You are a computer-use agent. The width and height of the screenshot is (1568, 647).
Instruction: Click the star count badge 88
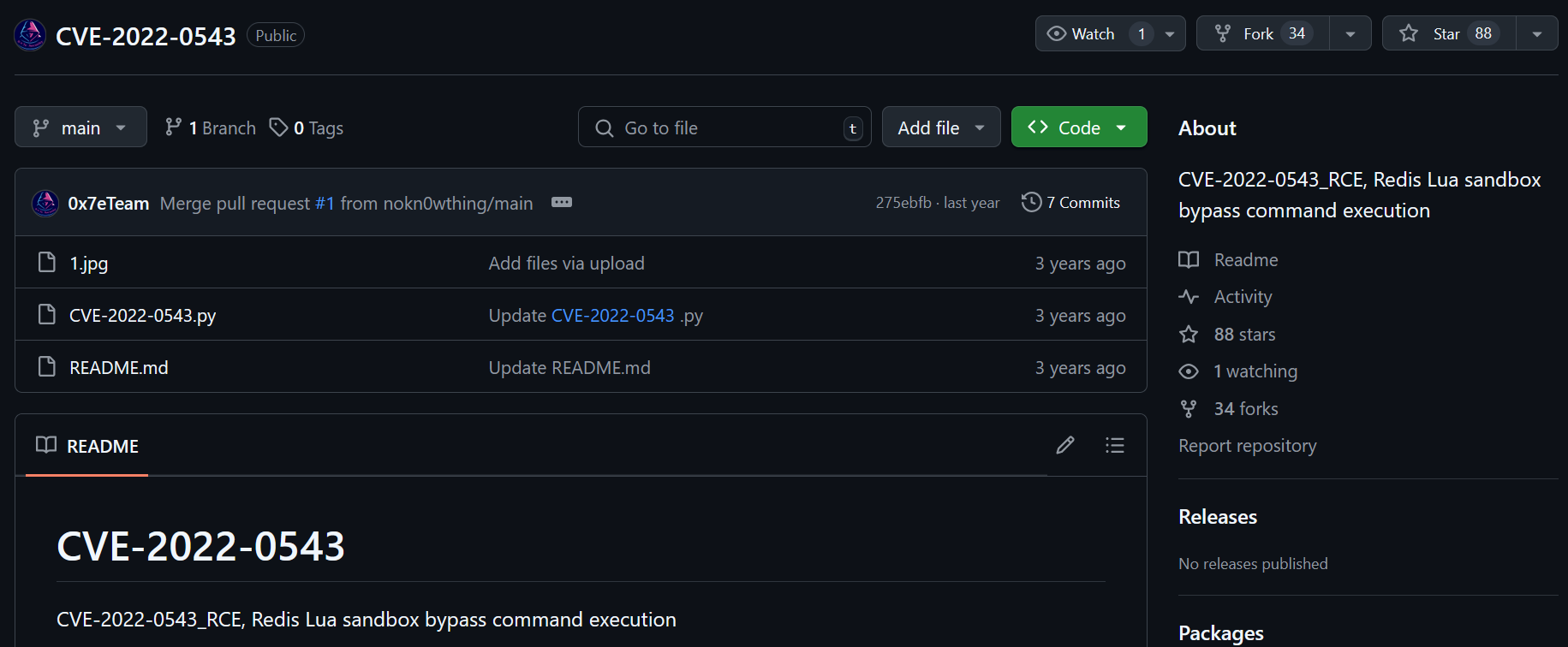[1483, 33]
